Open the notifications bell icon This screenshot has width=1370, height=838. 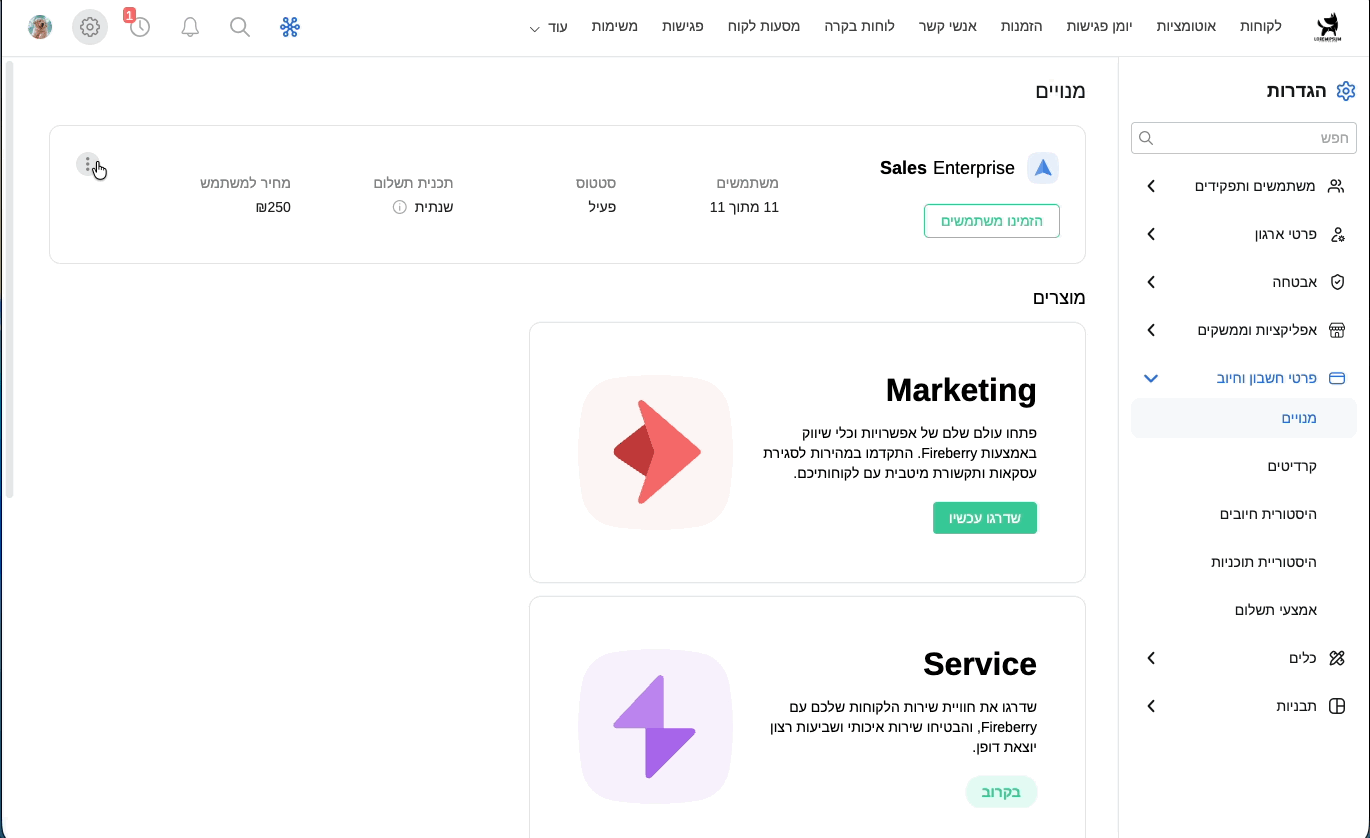[190, 27]
